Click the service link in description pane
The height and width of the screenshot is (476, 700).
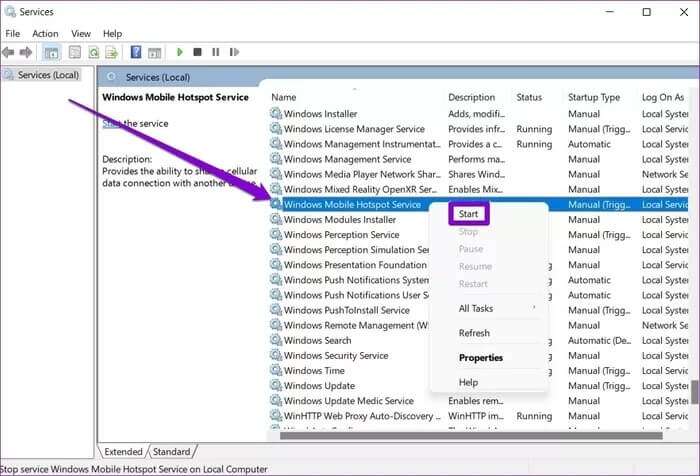[x=111, y=123]
